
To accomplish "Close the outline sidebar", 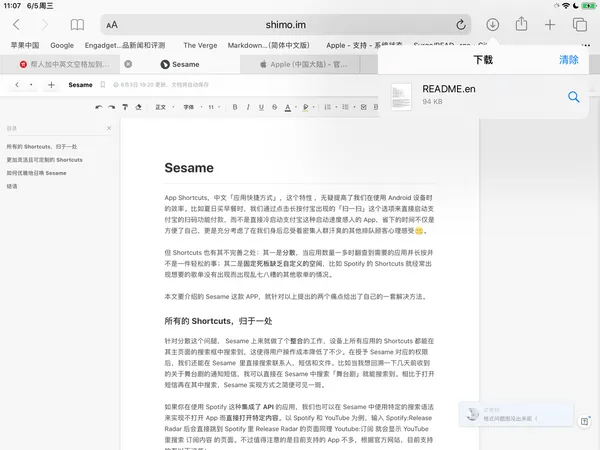I will tap(109, 128).
